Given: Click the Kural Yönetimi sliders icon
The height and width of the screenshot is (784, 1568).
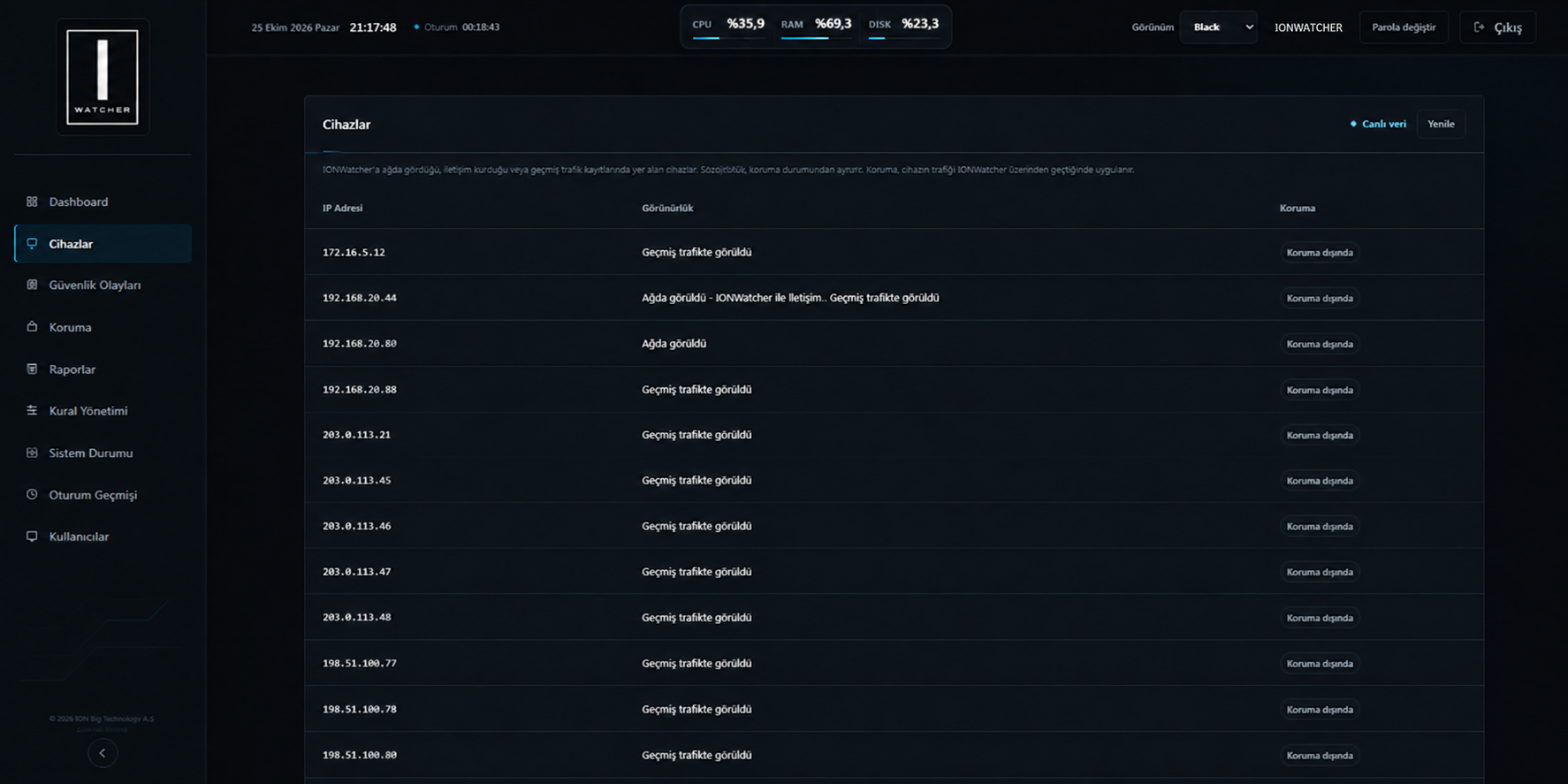Looking at the screenshot, I should click(x=32, y=410).
